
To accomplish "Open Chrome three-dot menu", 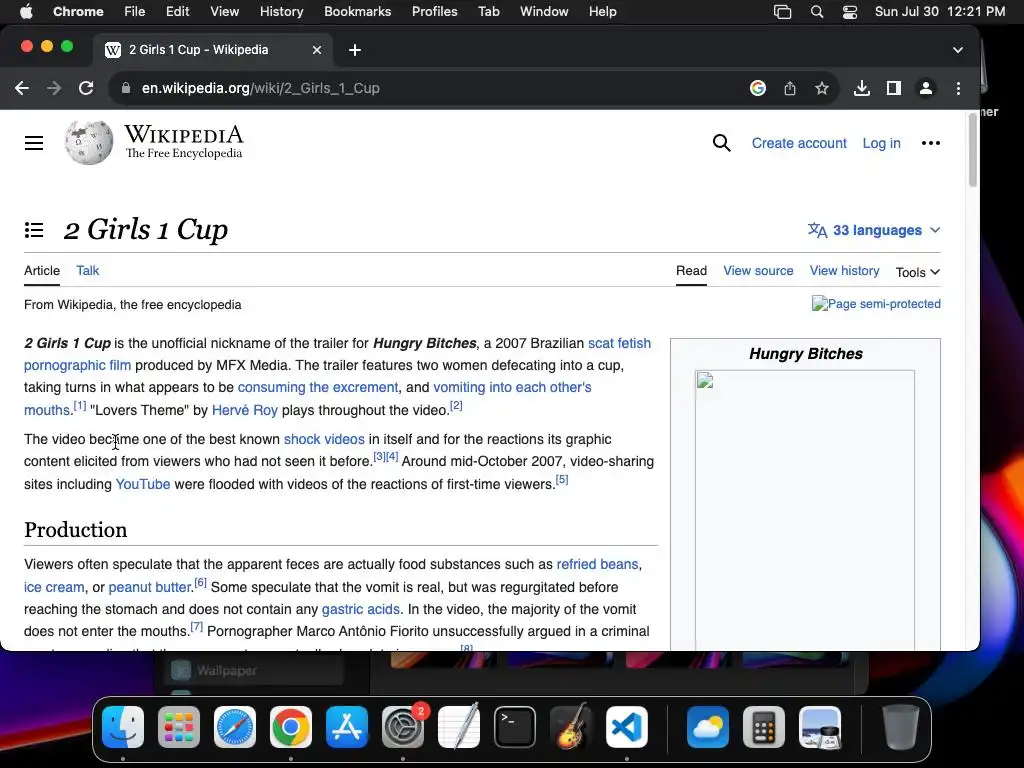I will 958,88.
